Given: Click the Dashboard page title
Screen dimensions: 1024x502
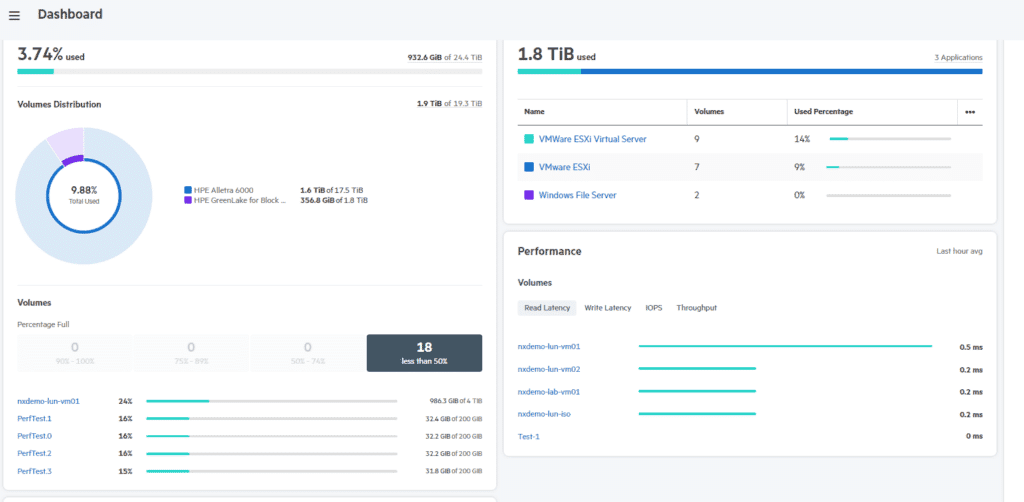Looking at the screenshot, I should (70, 14).
